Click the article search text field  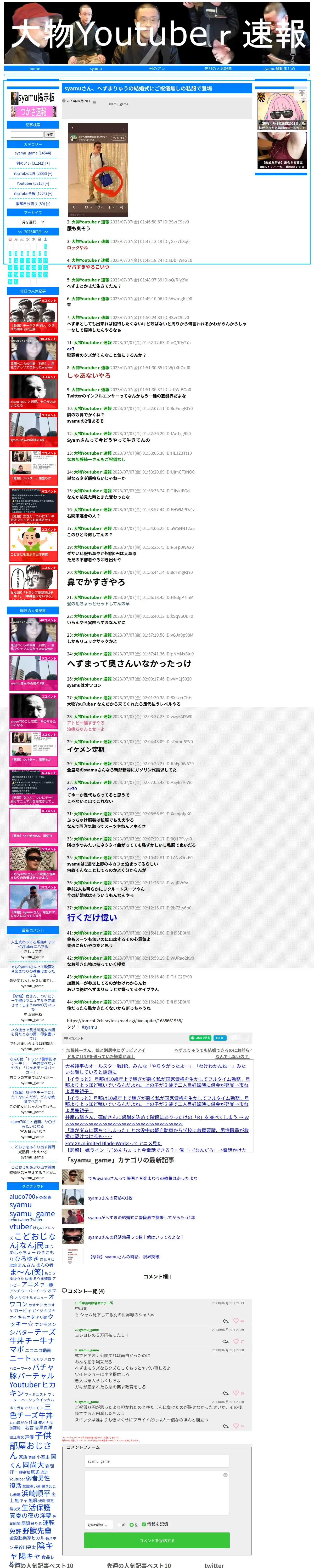tap(27, 135)
